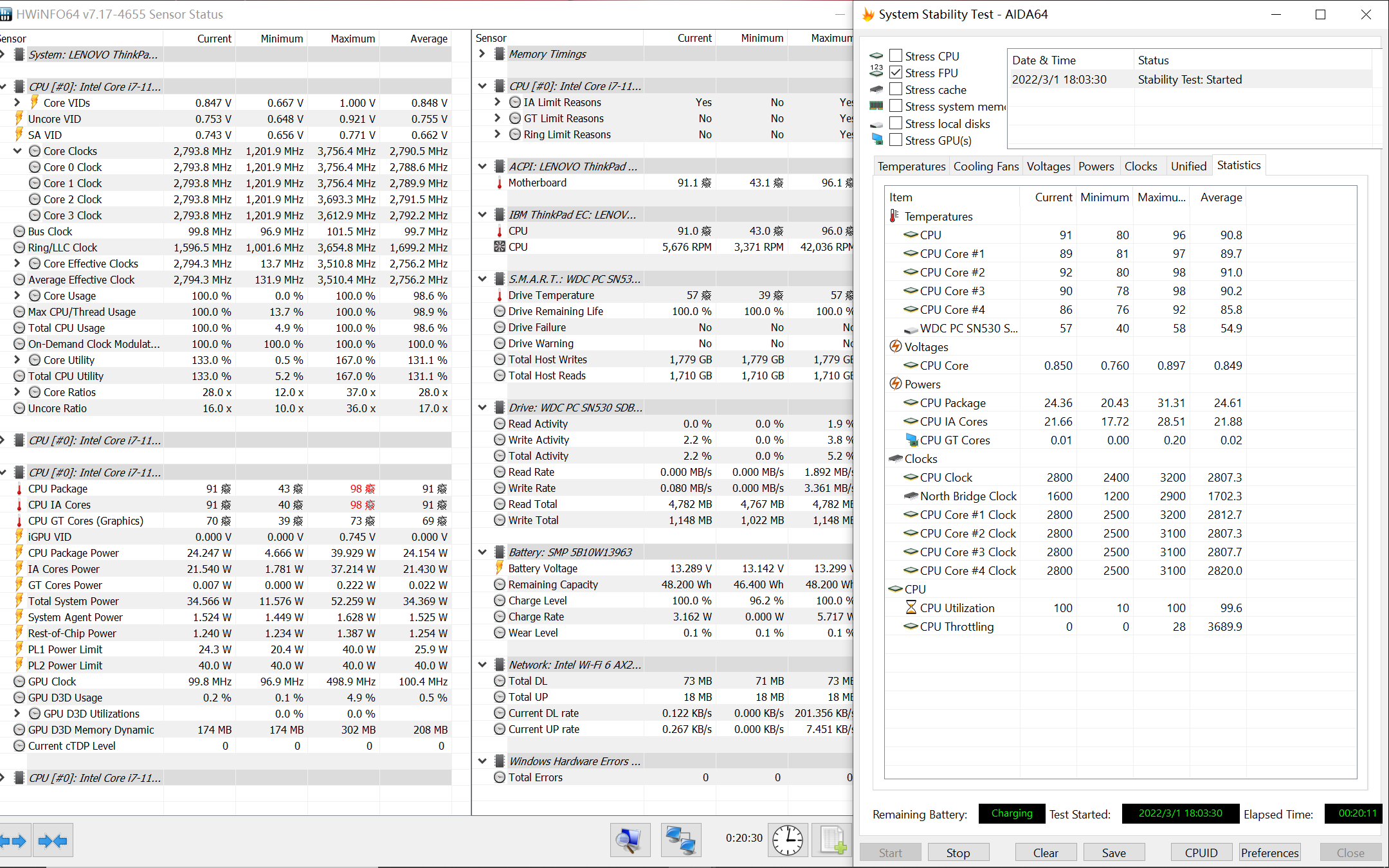Click CPU GT Cores monitor icon

click(x=911, y=440)
